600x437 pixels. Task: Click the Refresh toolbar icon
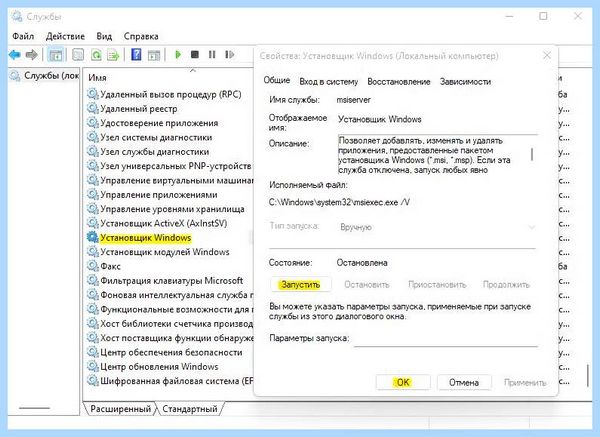coord(96,55)
